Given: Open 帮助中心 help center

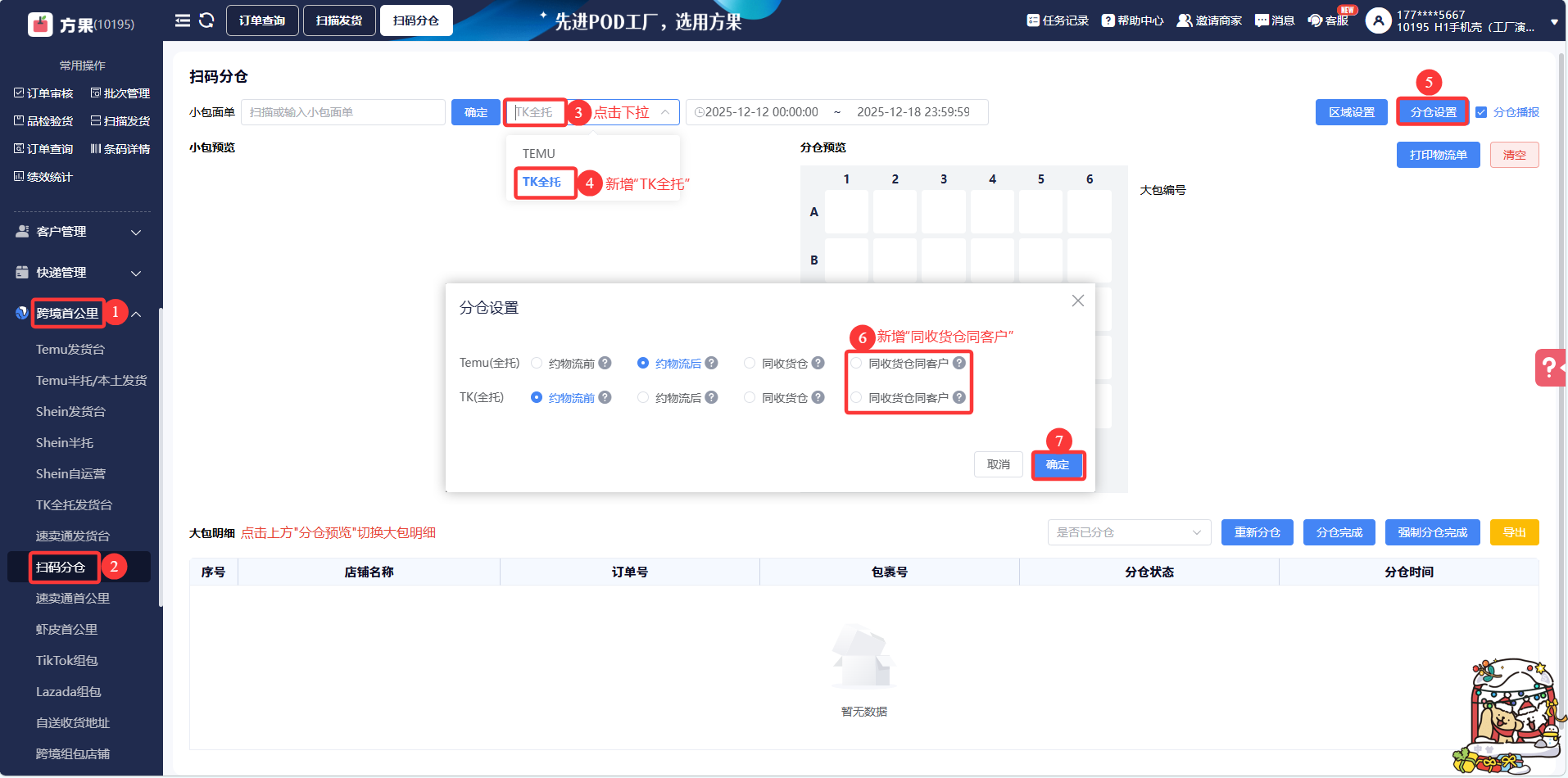Looking at the screenshot, I should click(x=1132, y=20).
